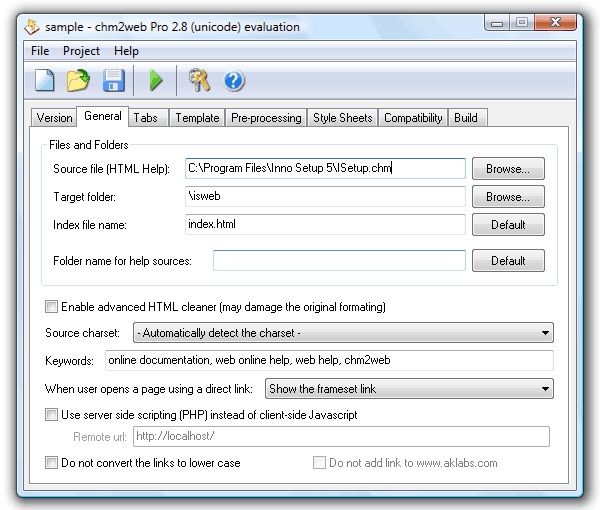Open the Pre-processing tab
600x510 pixels.
tap(266, 118)
